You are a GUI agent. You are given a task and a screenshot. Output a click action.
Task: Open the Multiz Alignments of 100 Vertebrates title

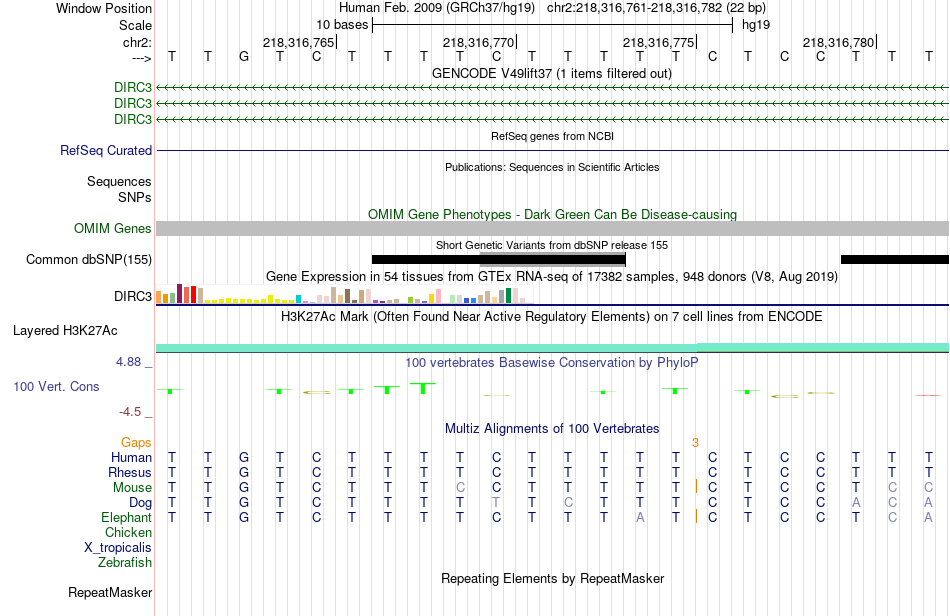(552, 428)
